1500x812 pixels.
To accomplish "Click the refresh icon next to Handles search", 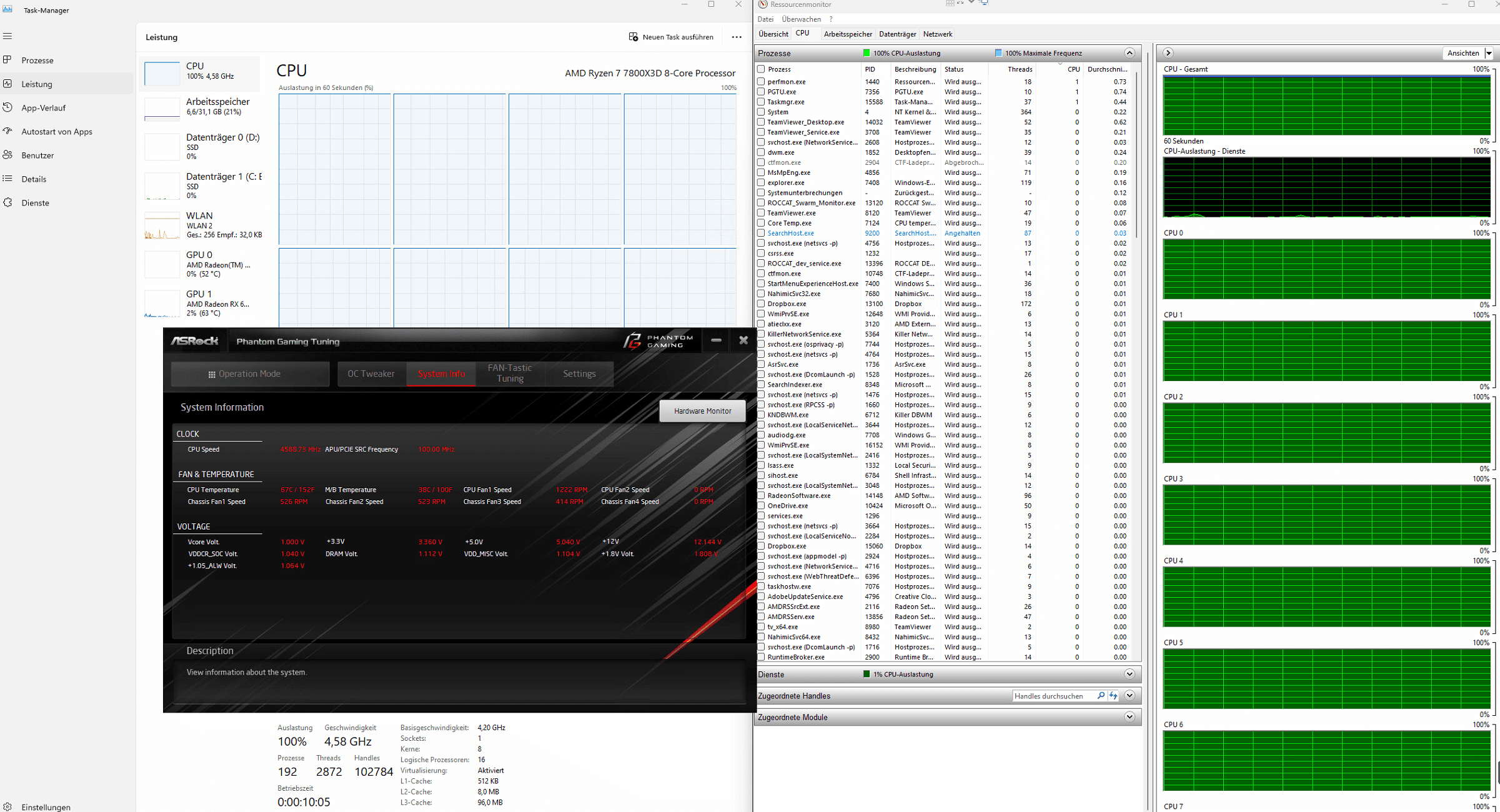I will point(1113,695).
